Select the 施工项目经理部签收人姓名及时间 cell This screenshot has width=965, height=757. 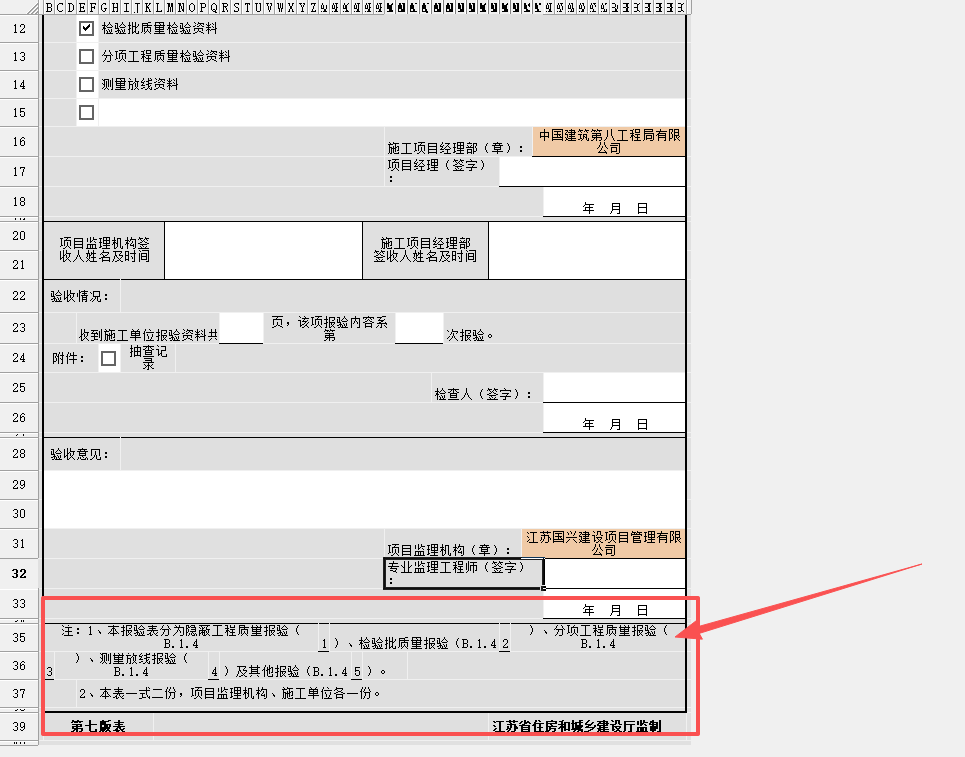pos(425,250)
